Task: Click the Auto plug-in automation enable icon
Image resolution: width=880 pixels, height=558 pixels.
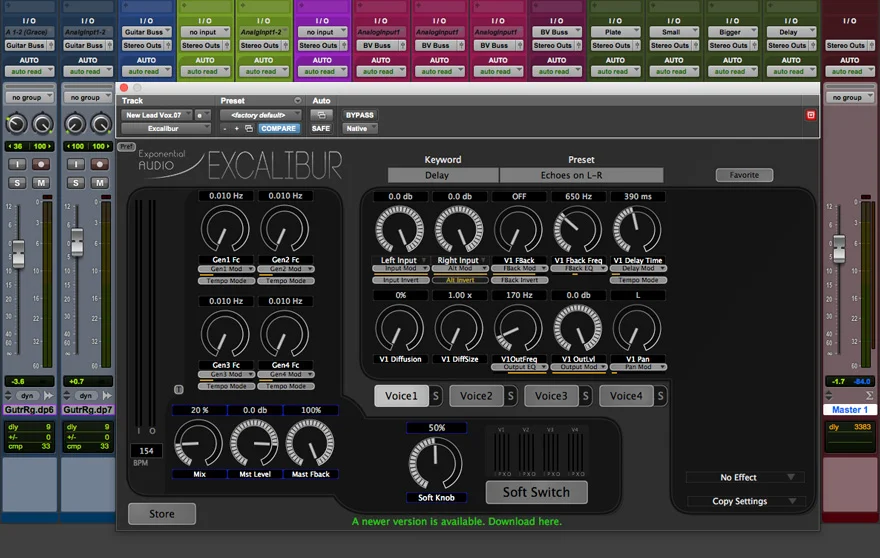Action: [321, 115]
